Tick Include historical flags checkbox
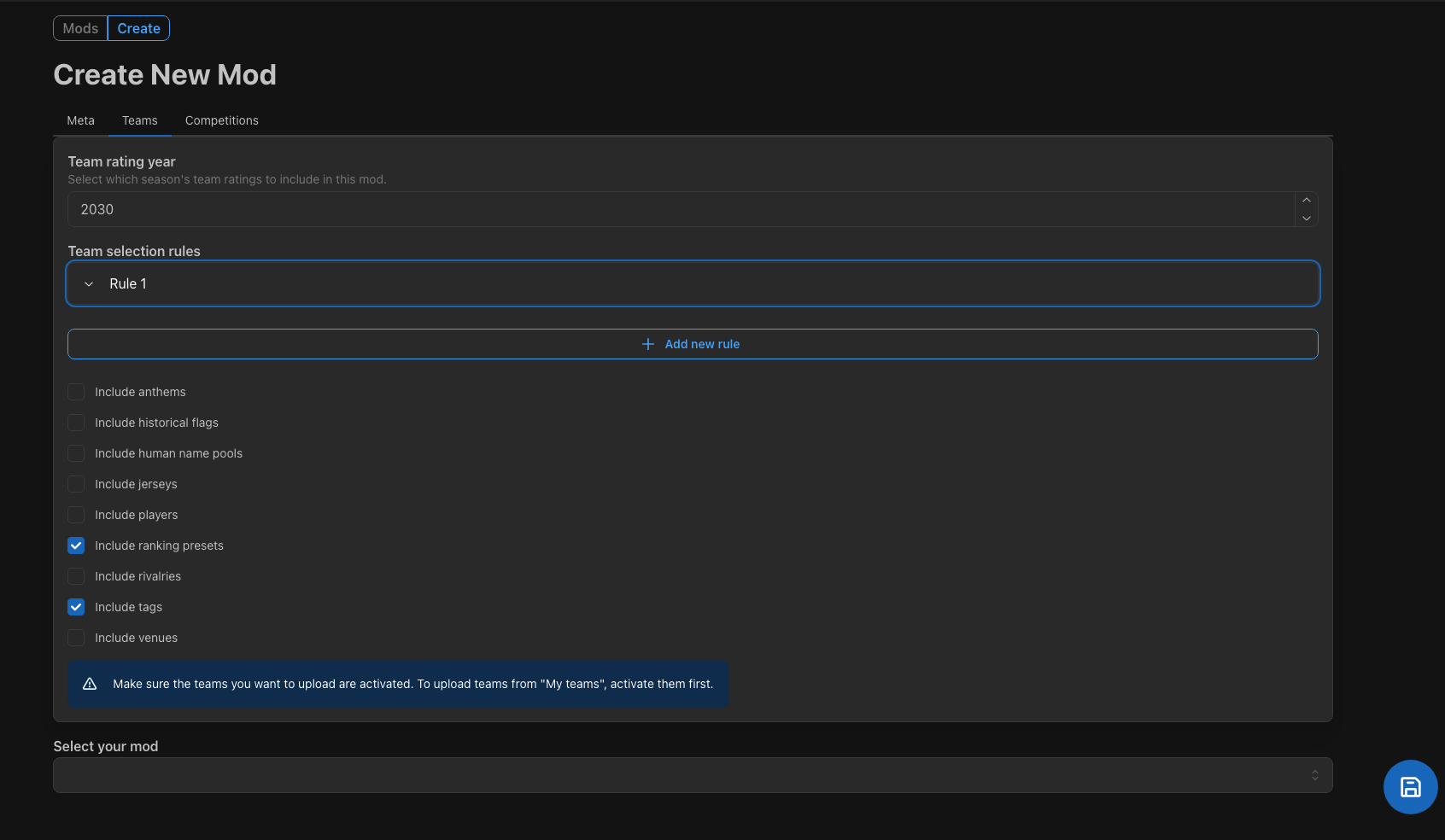 [76, 423]
